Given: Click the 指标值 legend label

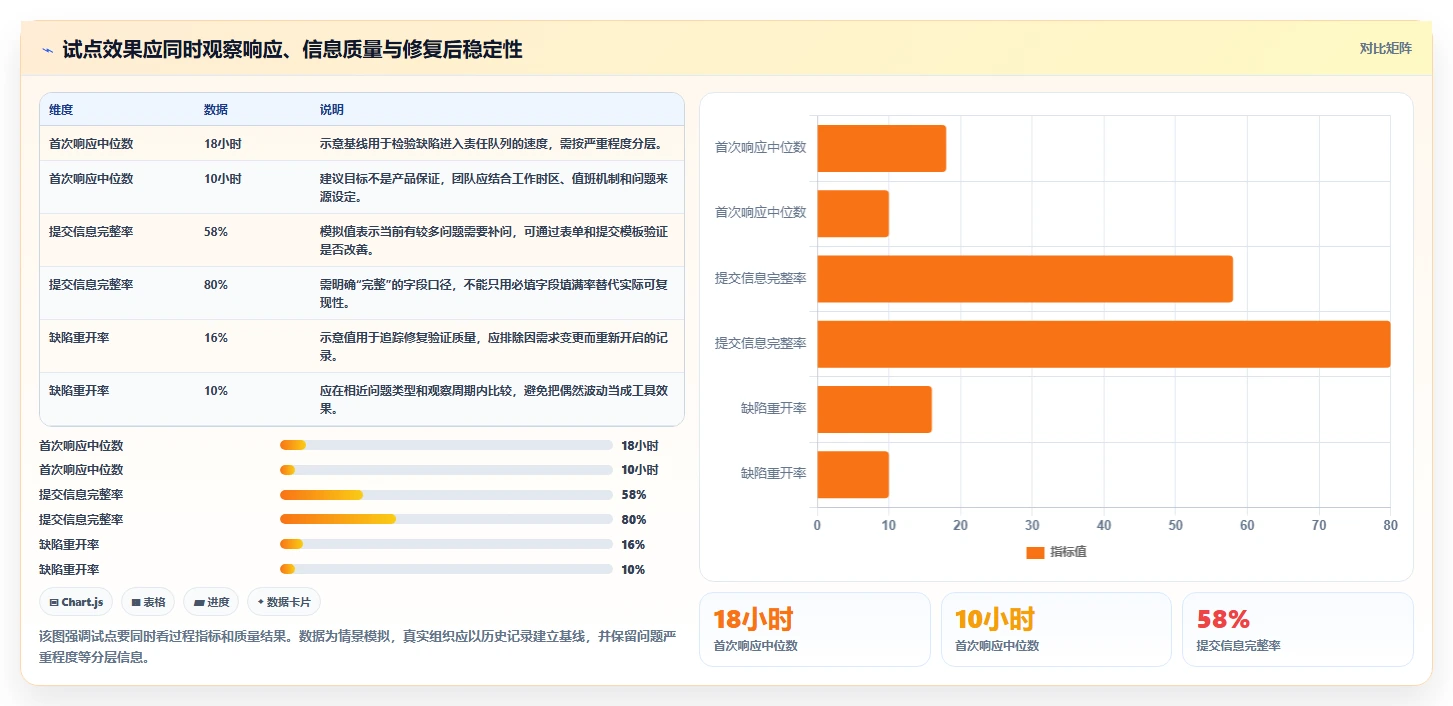Looking at the screenshot, I should coord(1068,553).
